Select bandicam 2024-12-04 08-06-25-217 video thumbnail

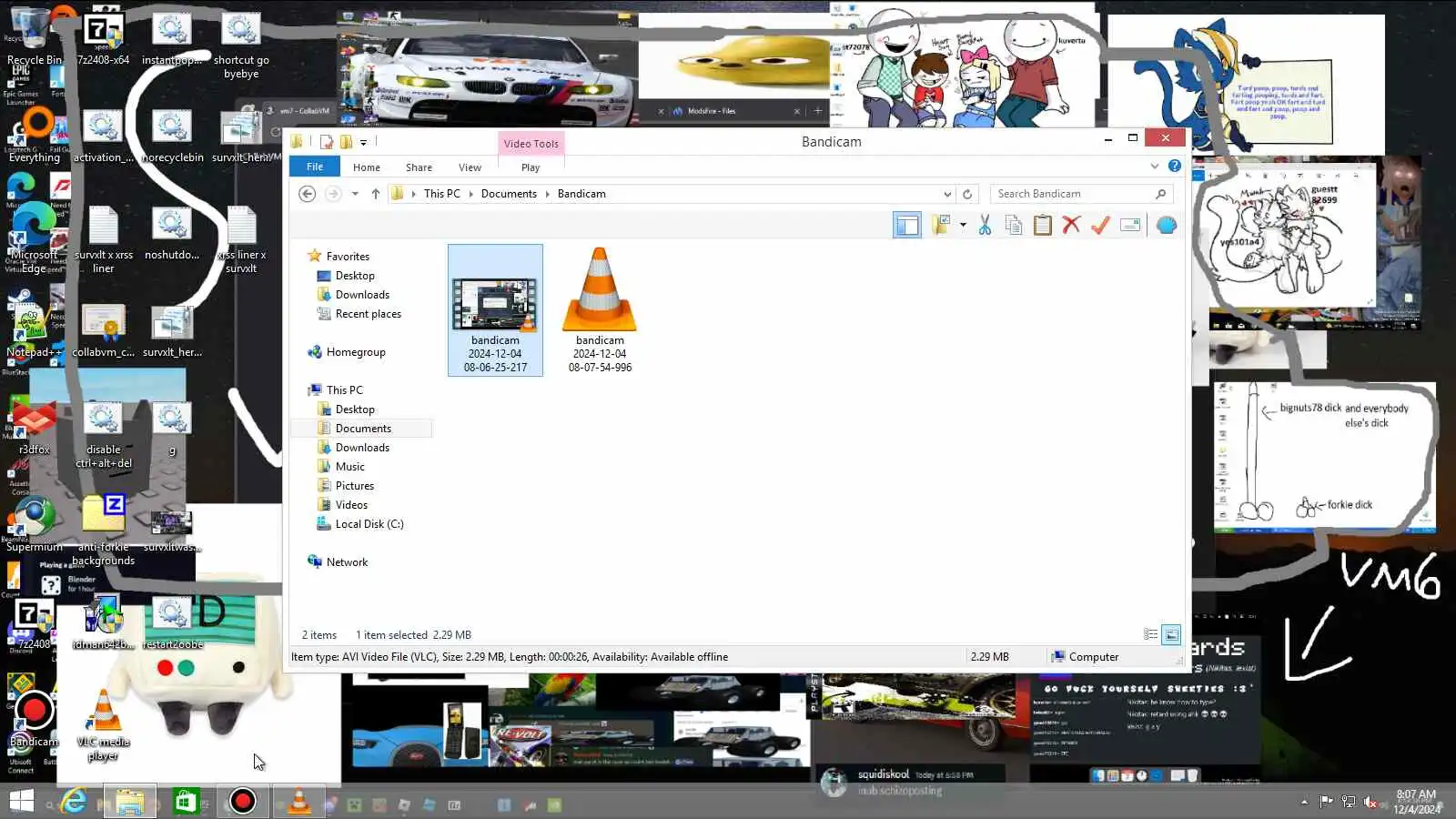point(495,309)
